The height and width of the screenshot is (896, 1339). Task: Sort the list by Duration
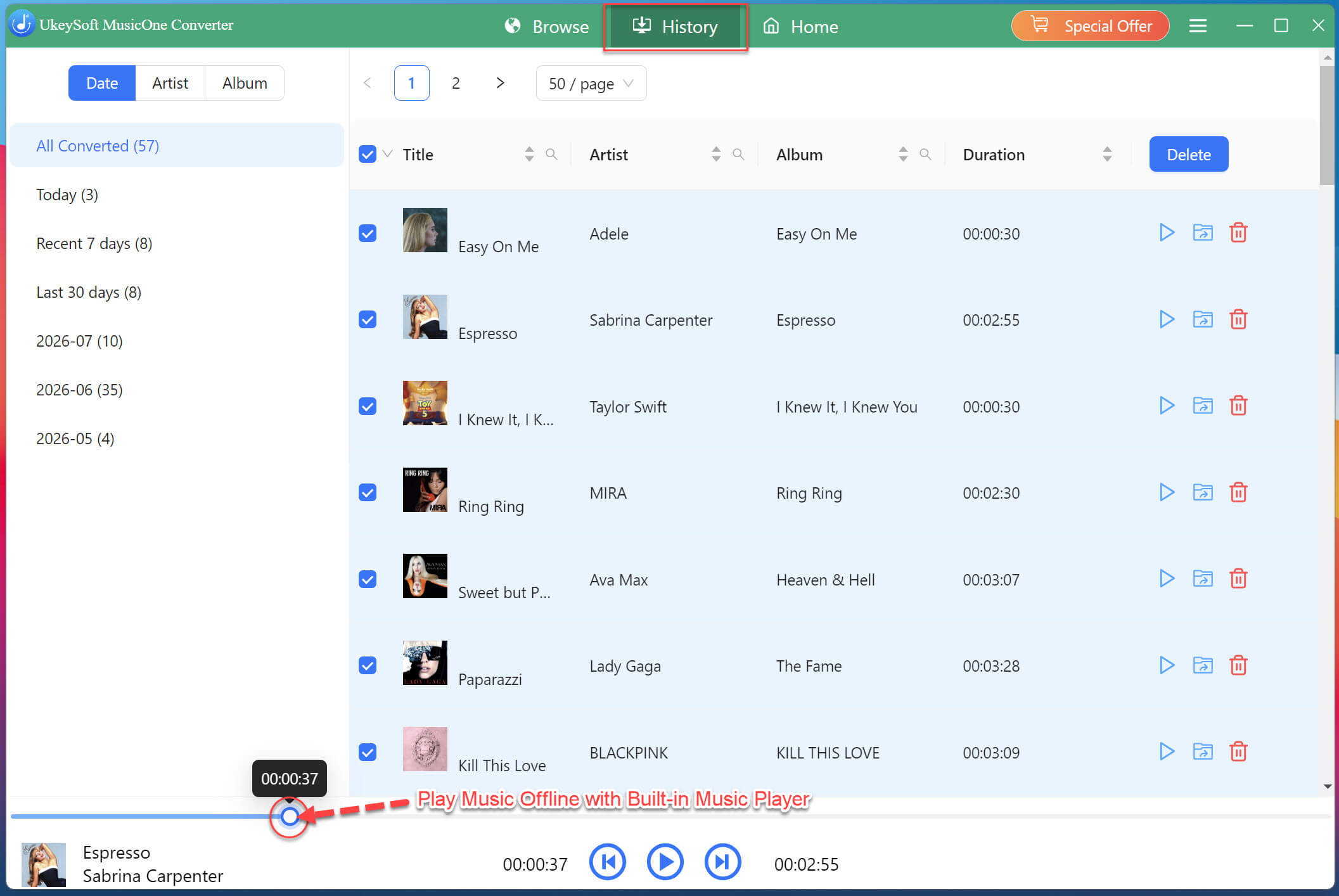(x=1107, y=154)
